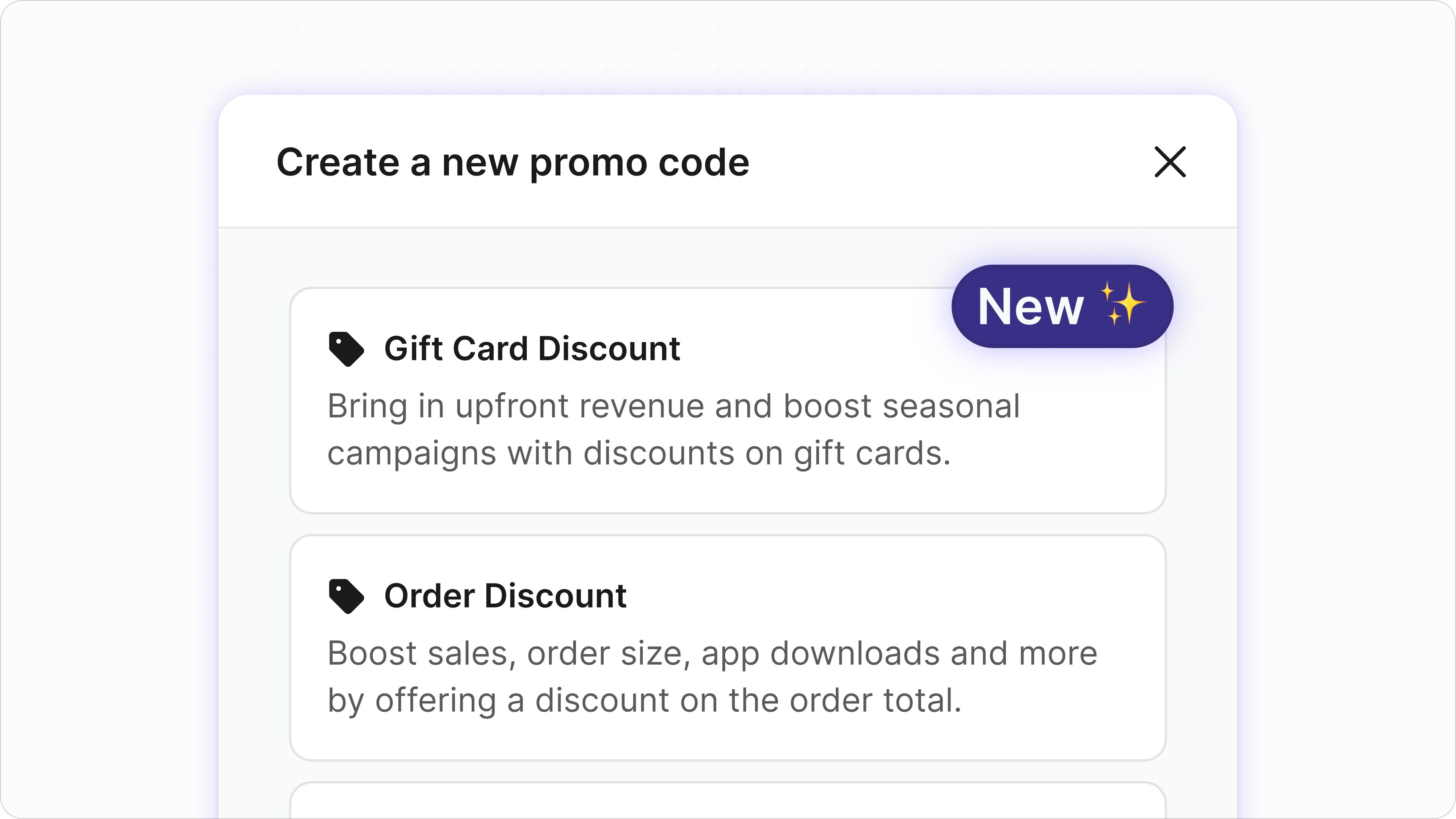
Task: Click empty space right of Order Discount title
Action: 904,596
